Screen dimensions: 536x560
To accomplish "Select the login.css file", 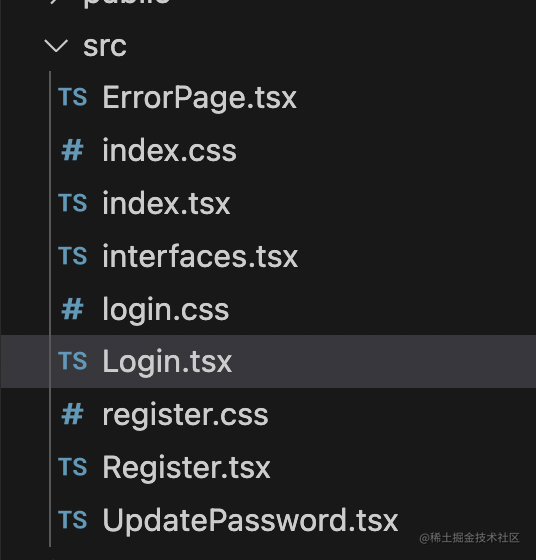I will 166,310.
